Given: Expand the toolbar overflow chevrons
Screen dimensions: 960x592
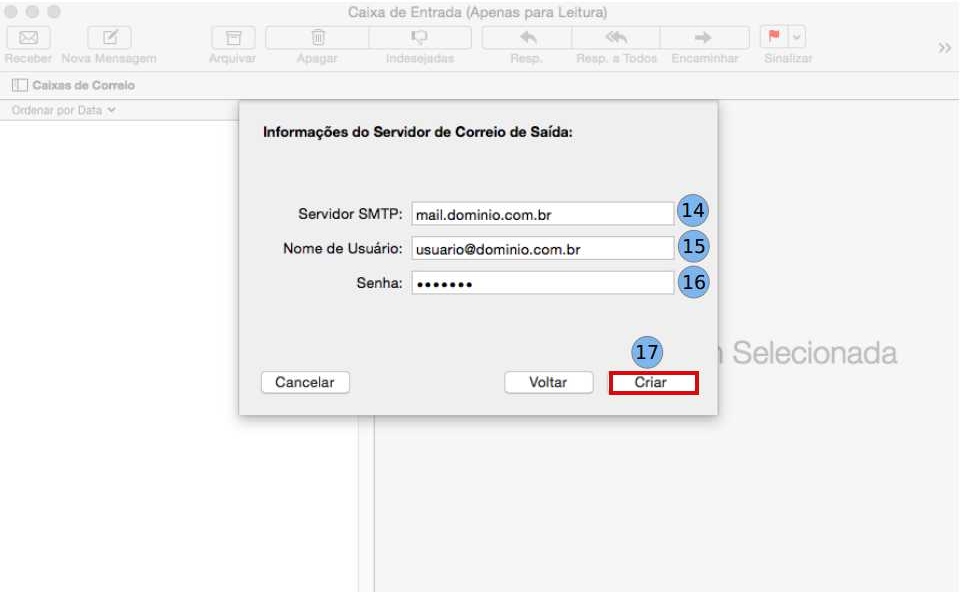Looking at the screenshot, I should pyautogui.click(x=944, y=48).
